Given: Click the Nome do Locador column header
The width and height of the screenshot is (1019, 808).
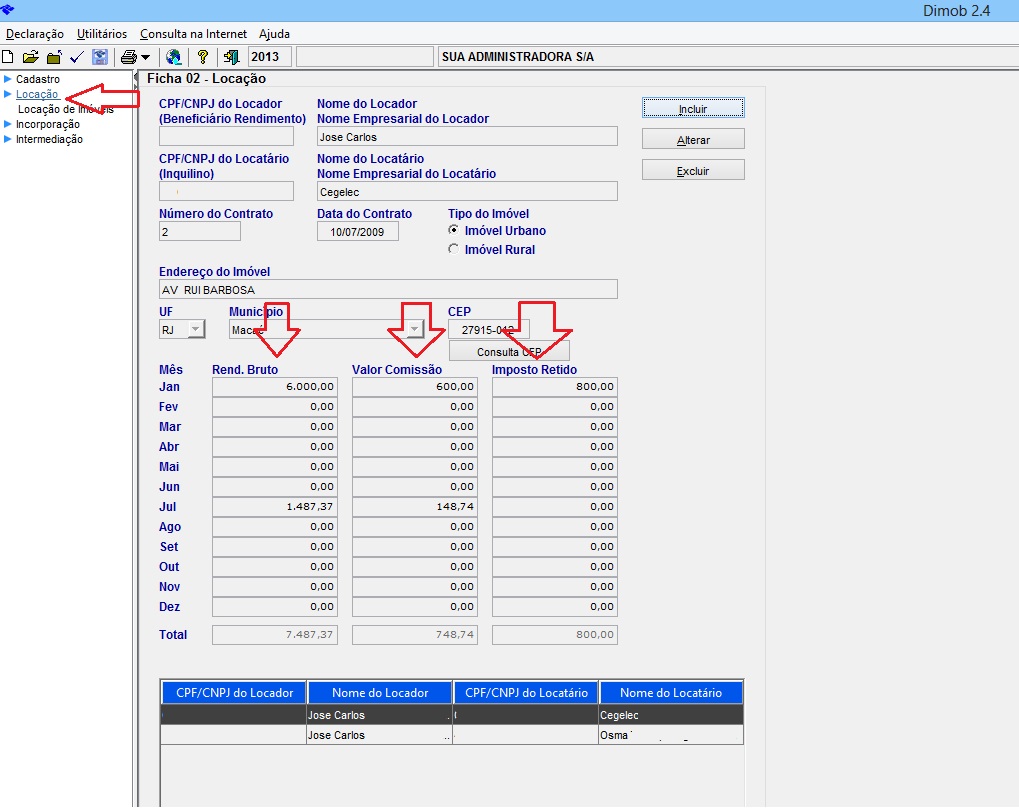Looking at the screenshot, I should point(380,693).
